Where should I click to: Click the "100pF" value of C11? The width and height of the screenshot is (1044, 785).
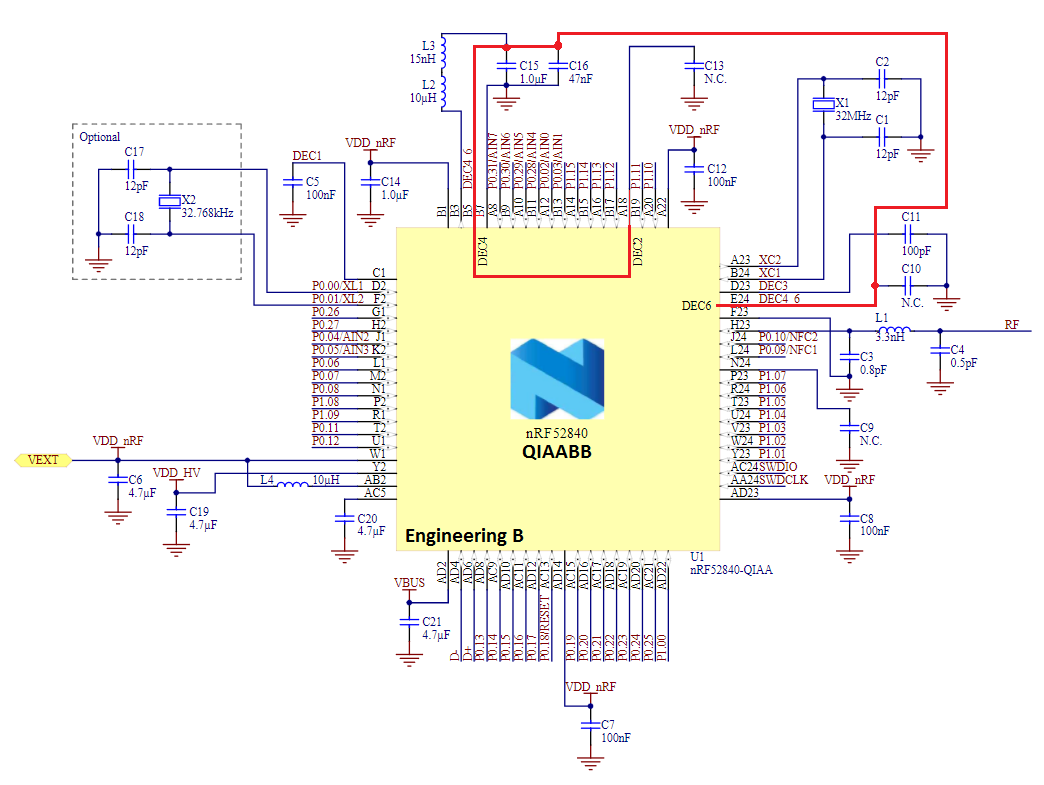tap(916, 251)
